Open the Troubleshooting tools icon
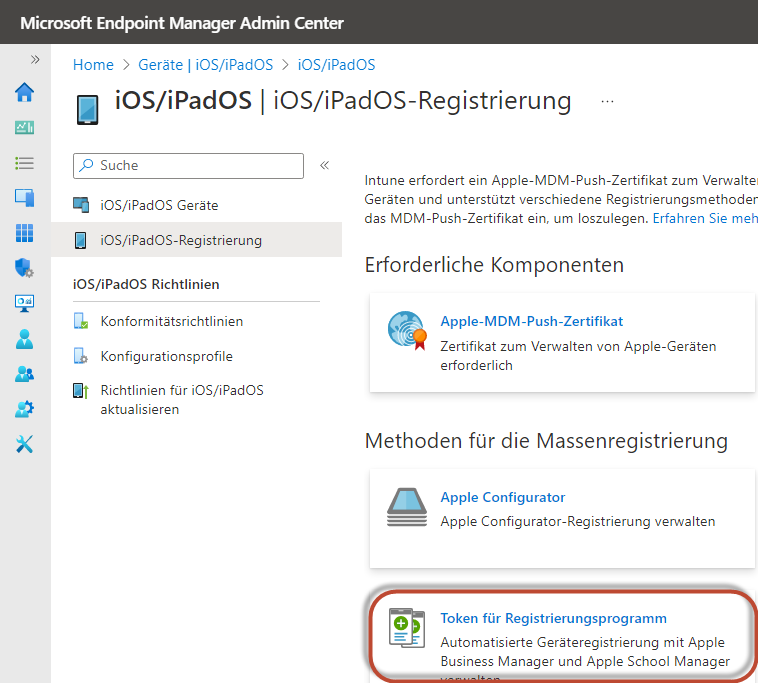Viewport: 758px width, 683px height. point(25,444)
